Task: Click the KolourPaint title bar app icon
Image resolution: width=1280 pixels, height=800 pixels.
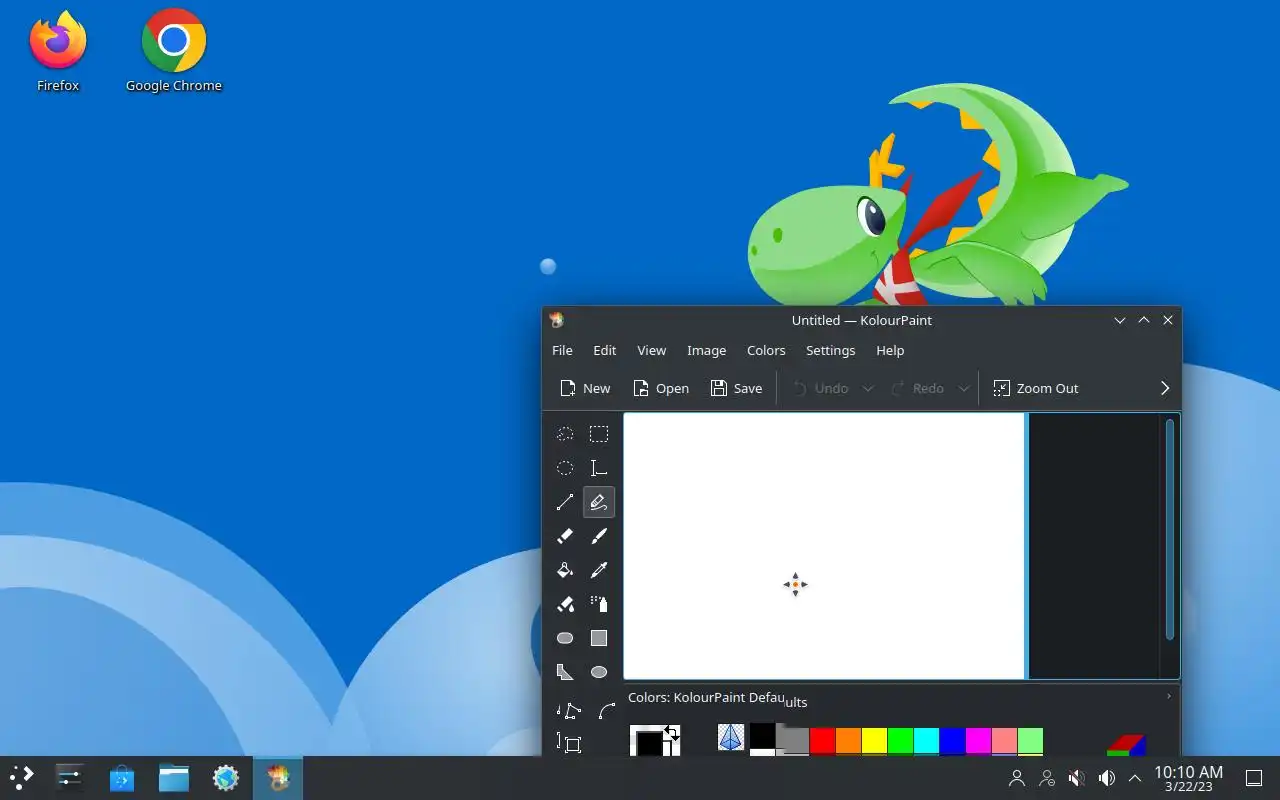Action: click(557, 320)
